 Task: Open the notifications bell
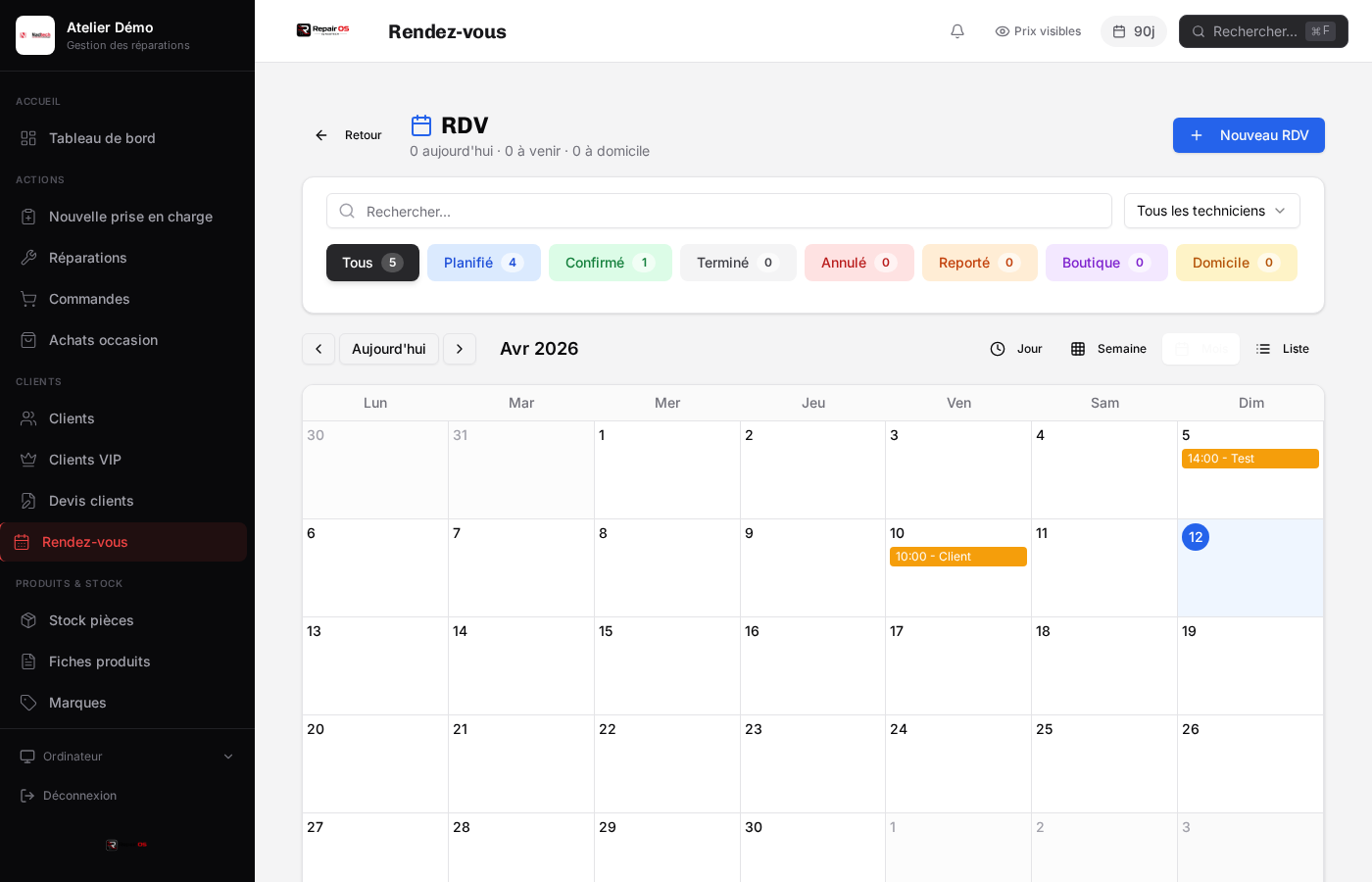[x=957, y=31]
